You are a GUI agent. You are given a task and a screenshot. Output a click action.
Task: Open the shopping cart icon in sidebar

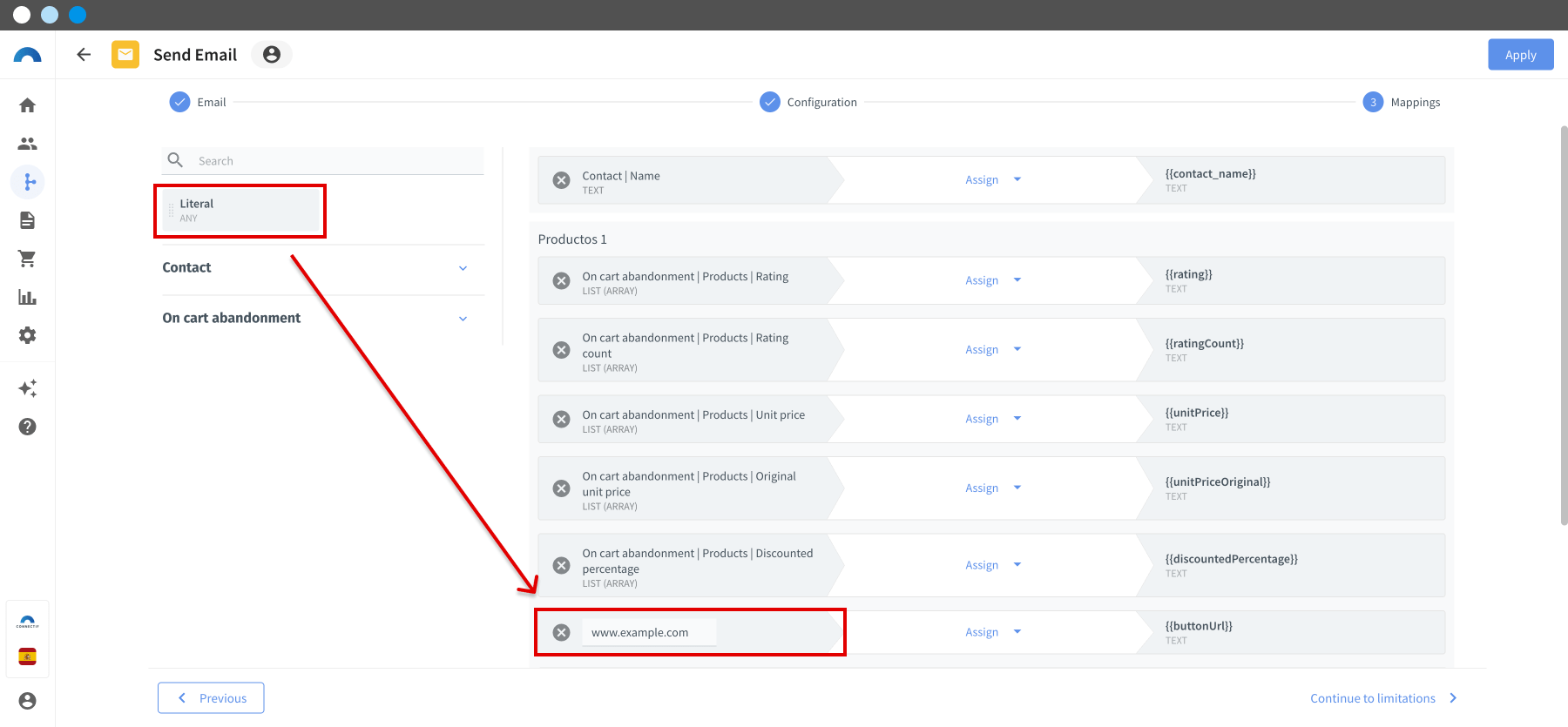(x=27, y=259)
